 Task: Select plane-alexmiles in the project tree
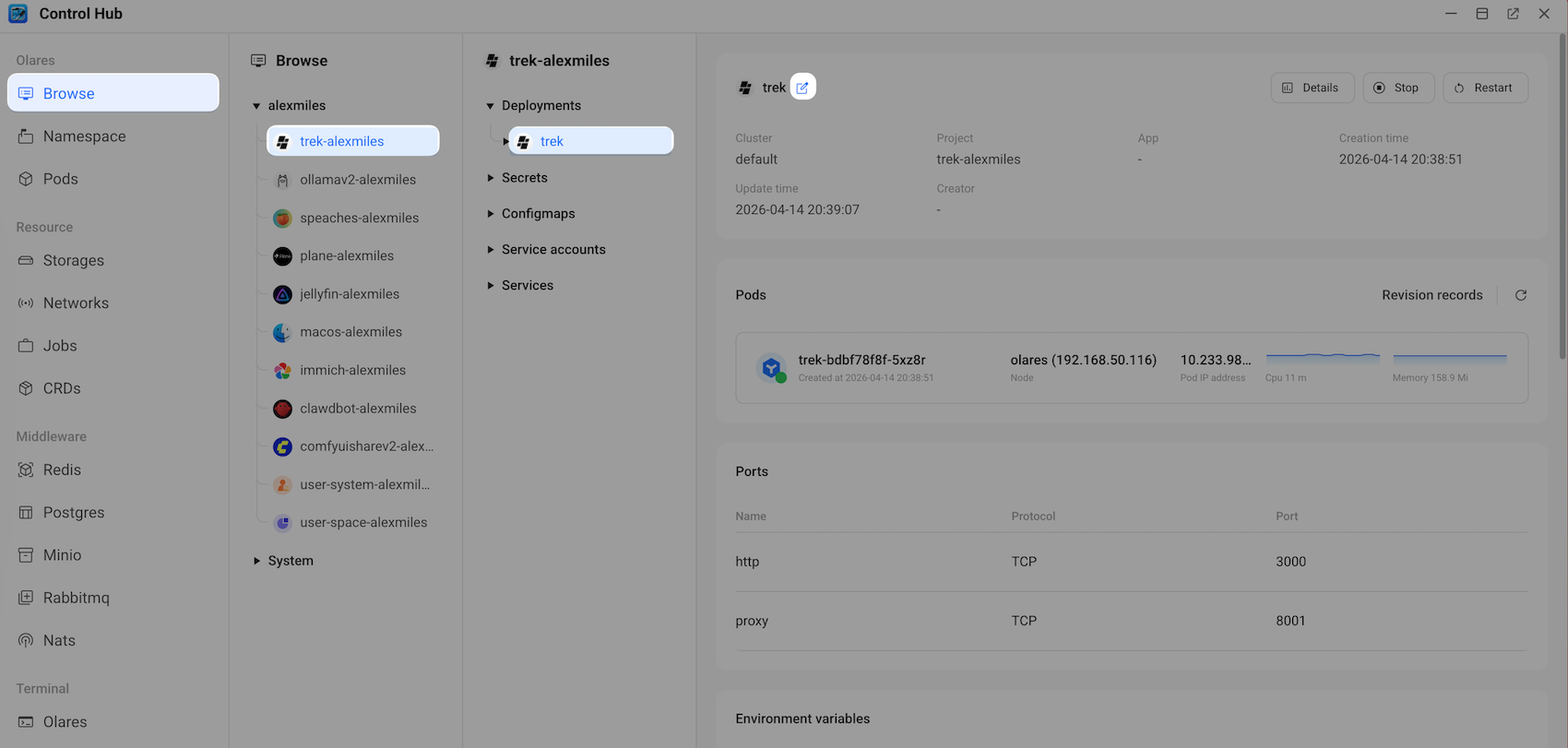pos(346,256)
